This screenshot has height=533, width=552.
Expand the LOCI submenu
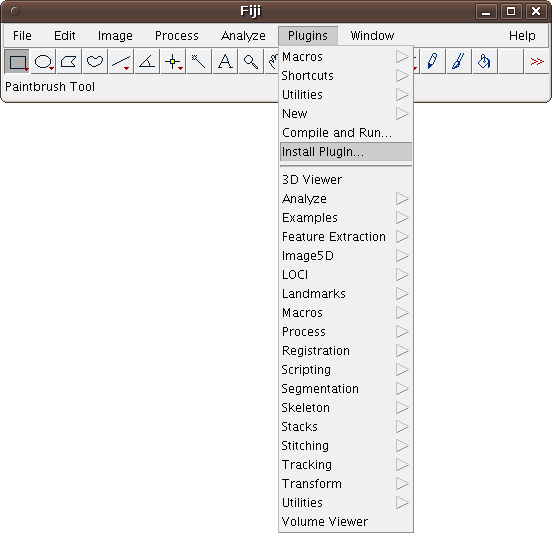point(346,275)
